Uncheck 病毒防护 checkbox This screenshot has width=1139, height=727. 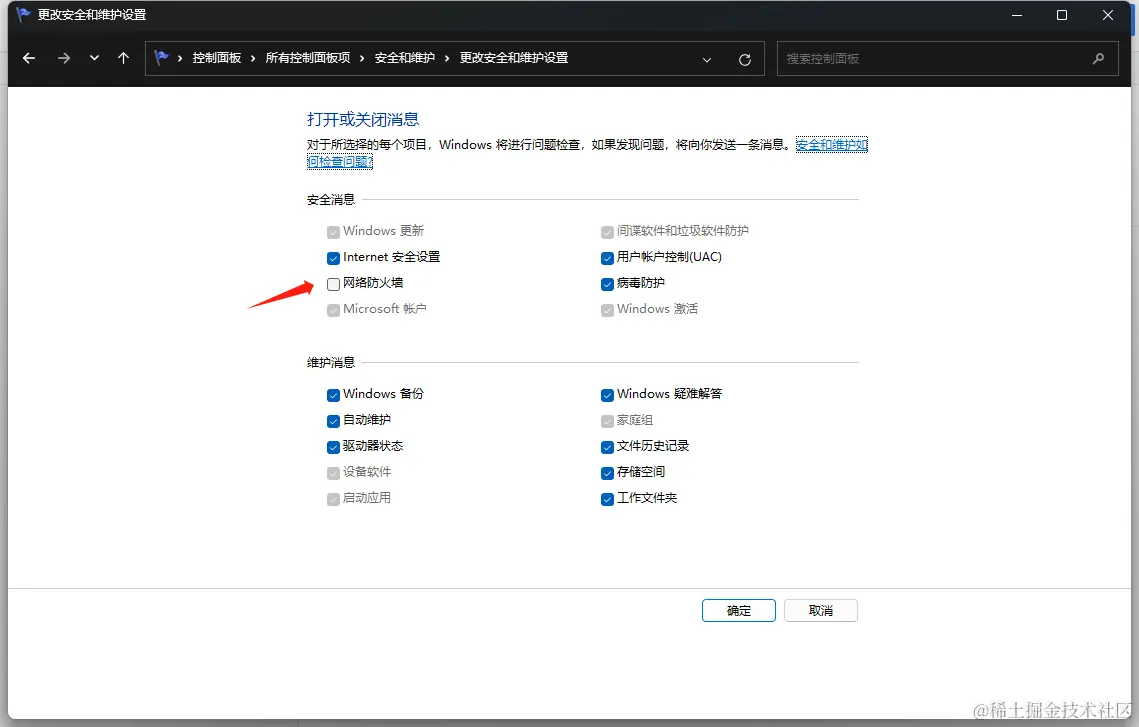tap(607, 284)
